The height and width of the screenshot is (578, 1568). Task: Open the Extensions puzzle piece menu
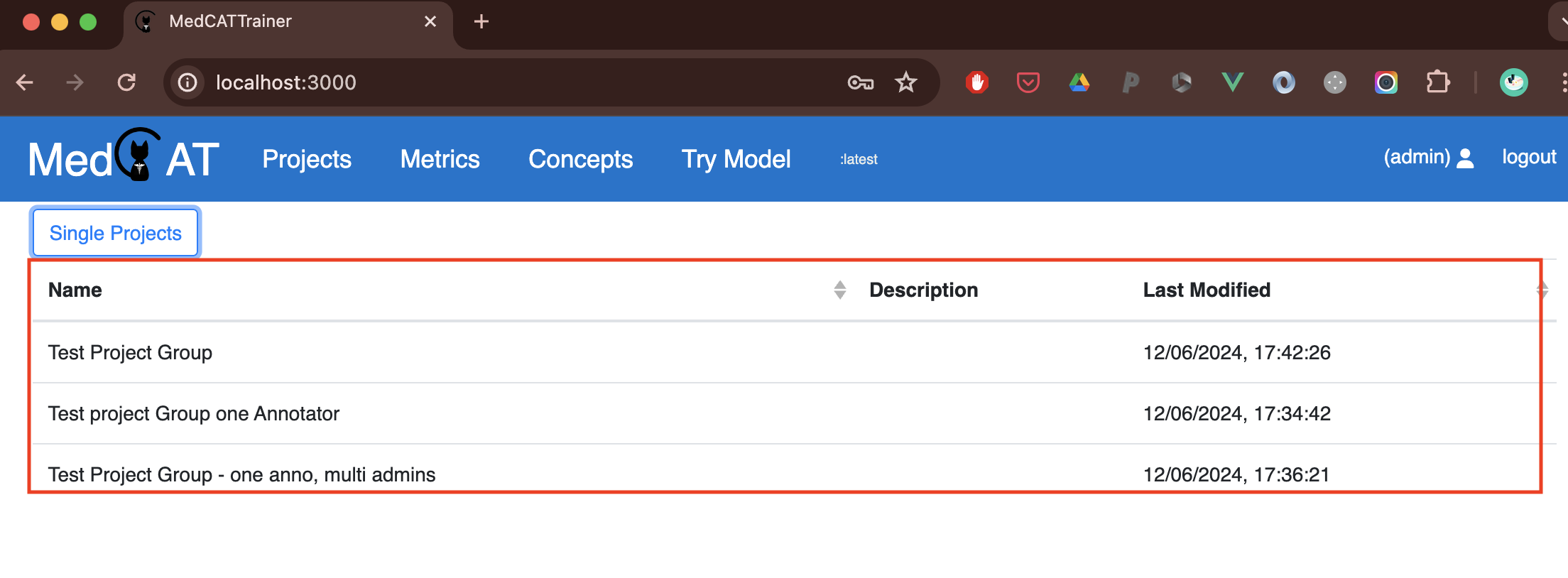click(1438, 82)
